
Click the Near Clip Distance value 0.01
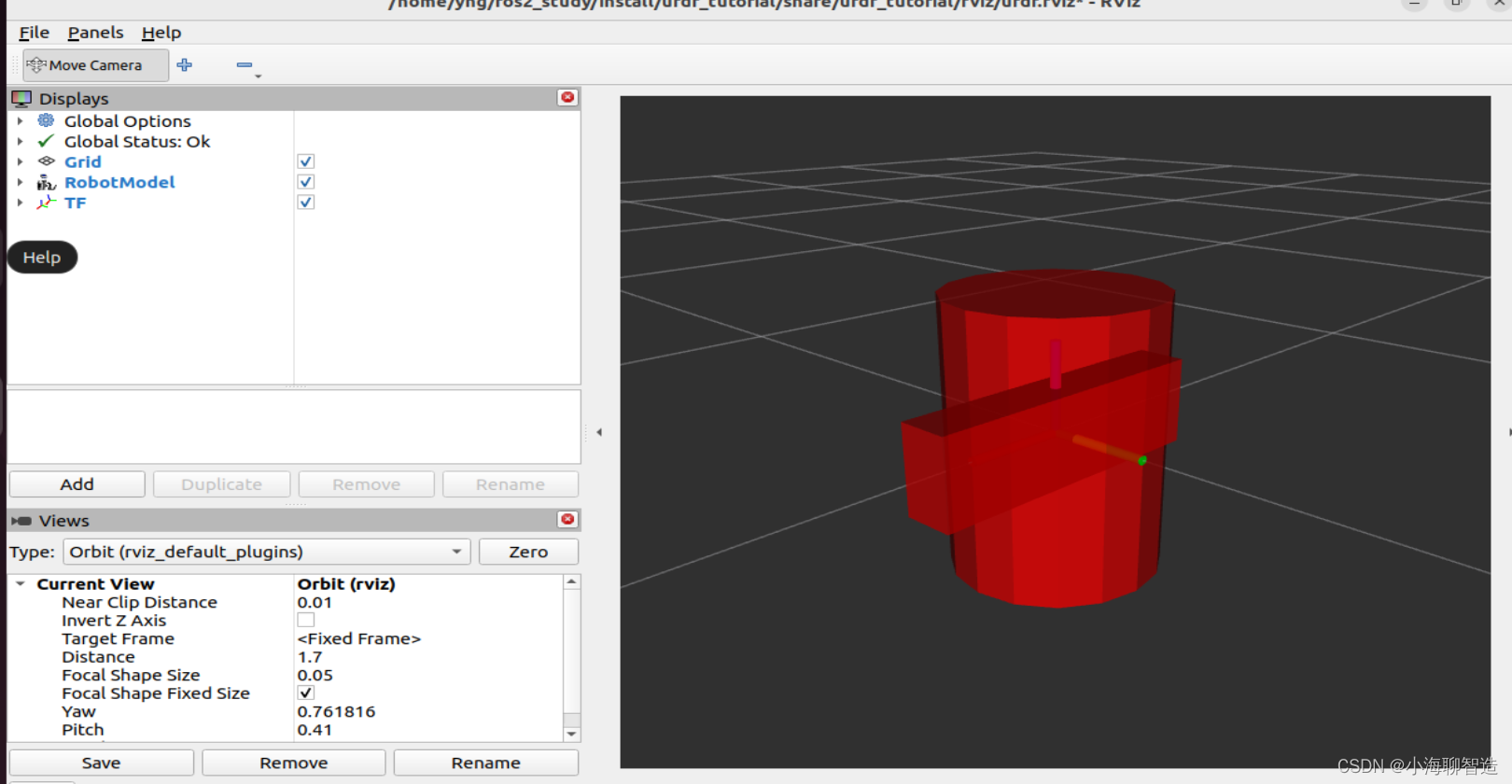point(315,602)
